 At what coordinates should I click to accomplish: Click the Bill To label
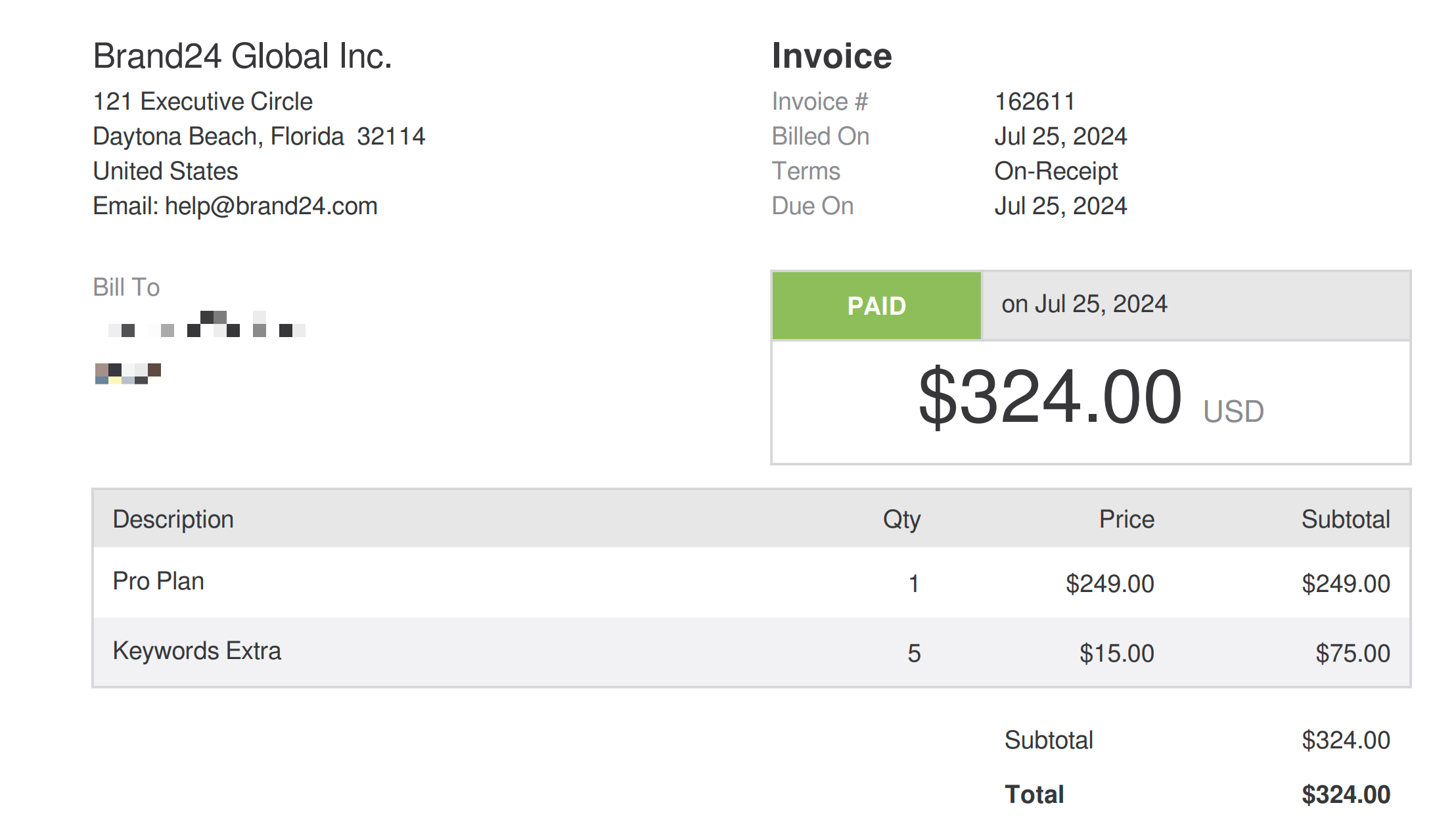click(126, 288)
